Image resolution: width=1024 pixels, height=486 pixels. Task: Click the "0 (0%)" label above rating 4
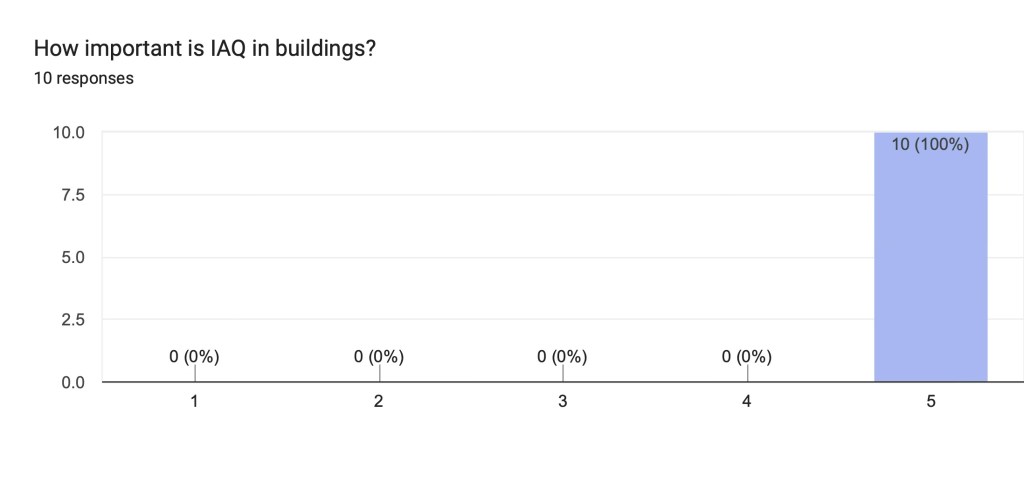[x=746, y=356]
